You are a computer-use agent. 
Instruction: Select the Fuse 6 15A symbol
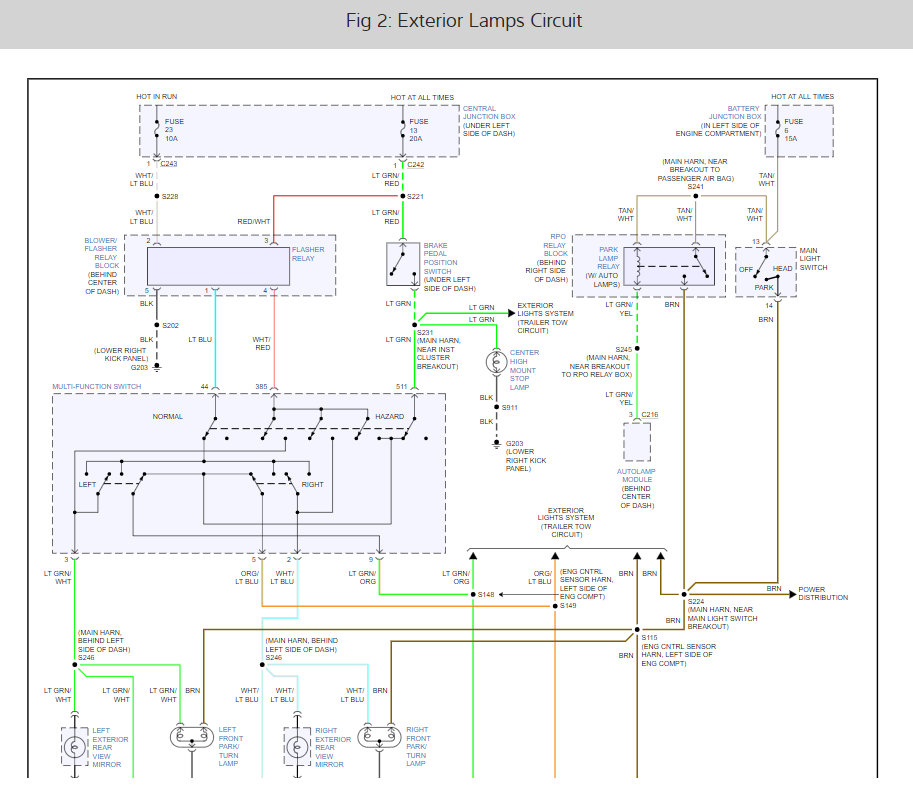[x=775, y=132]
